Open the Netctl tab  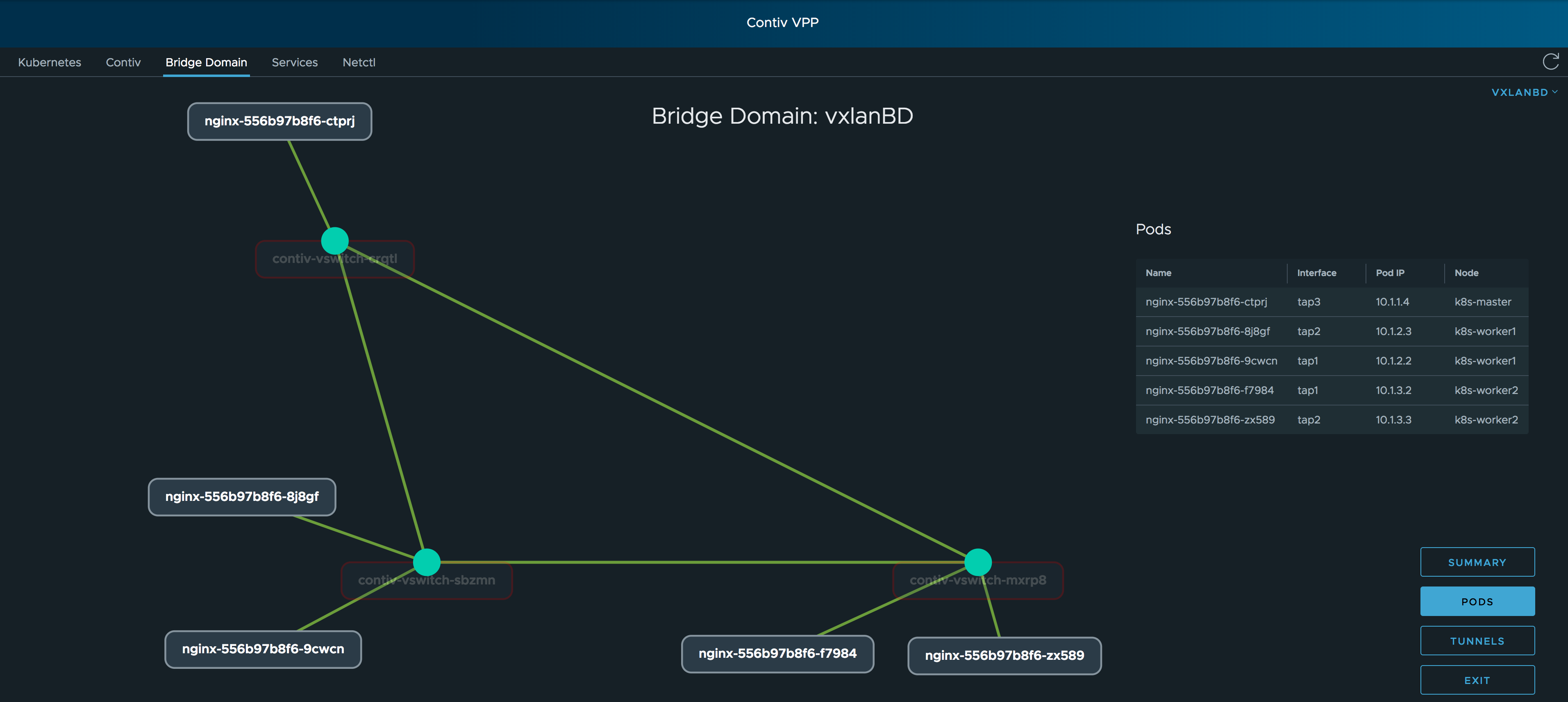(359, 62)
